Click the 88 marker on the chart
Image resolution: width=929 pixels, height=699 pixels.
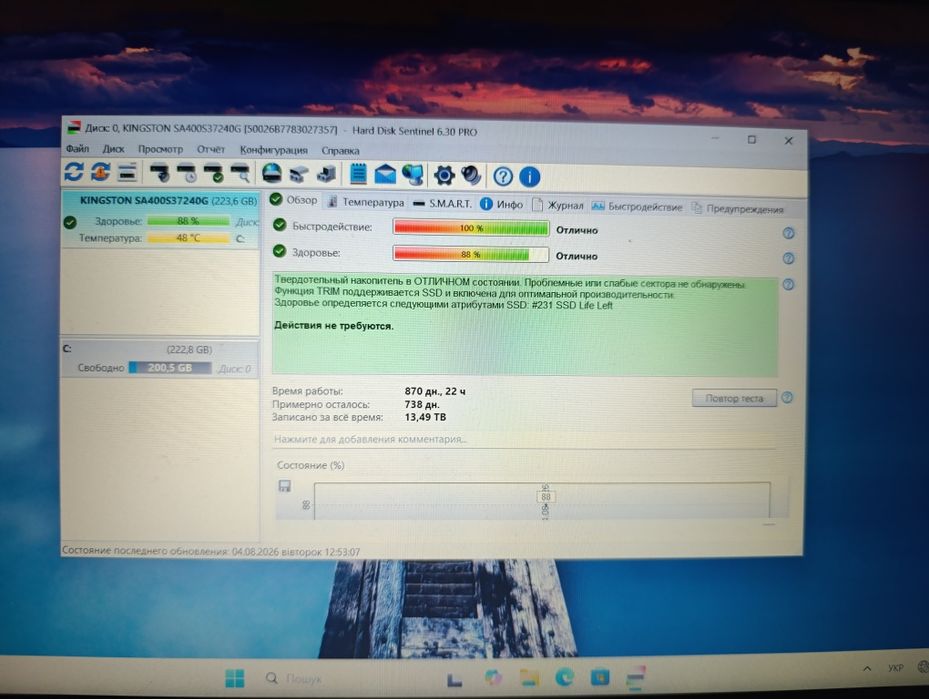pyautogui.click(x=546, y=497)
